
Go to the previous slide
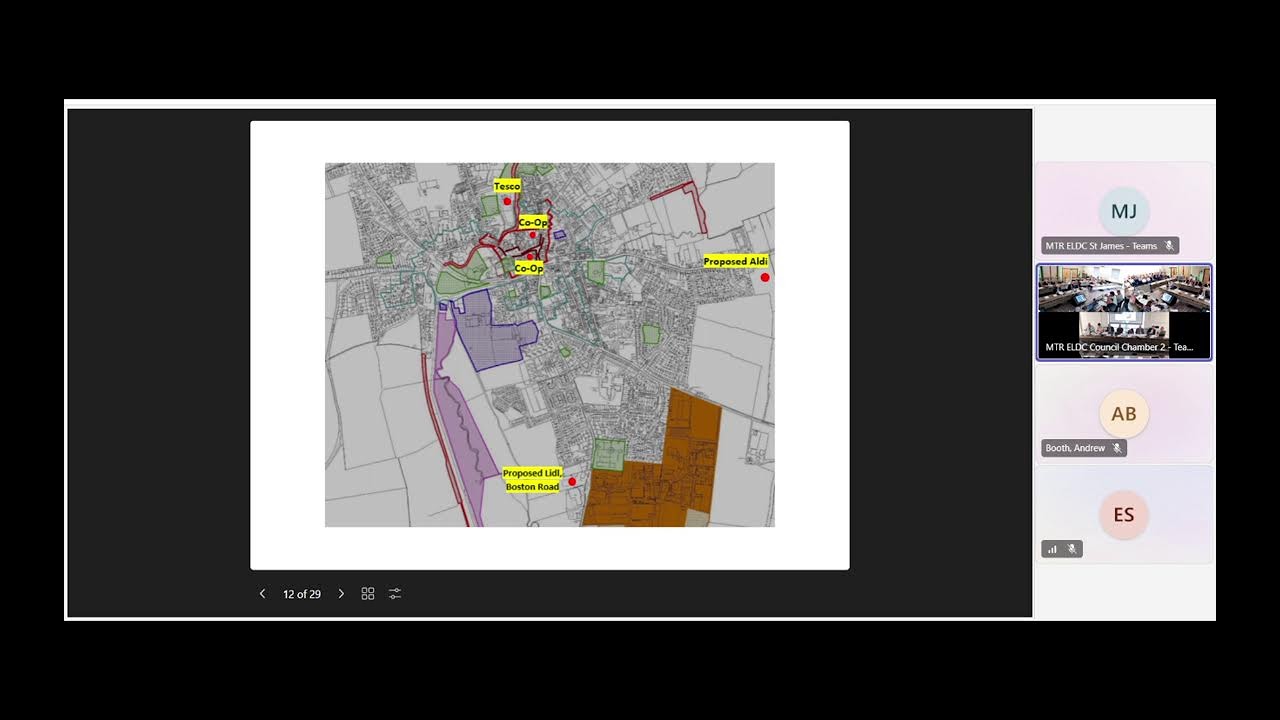(x=263, y=594)
